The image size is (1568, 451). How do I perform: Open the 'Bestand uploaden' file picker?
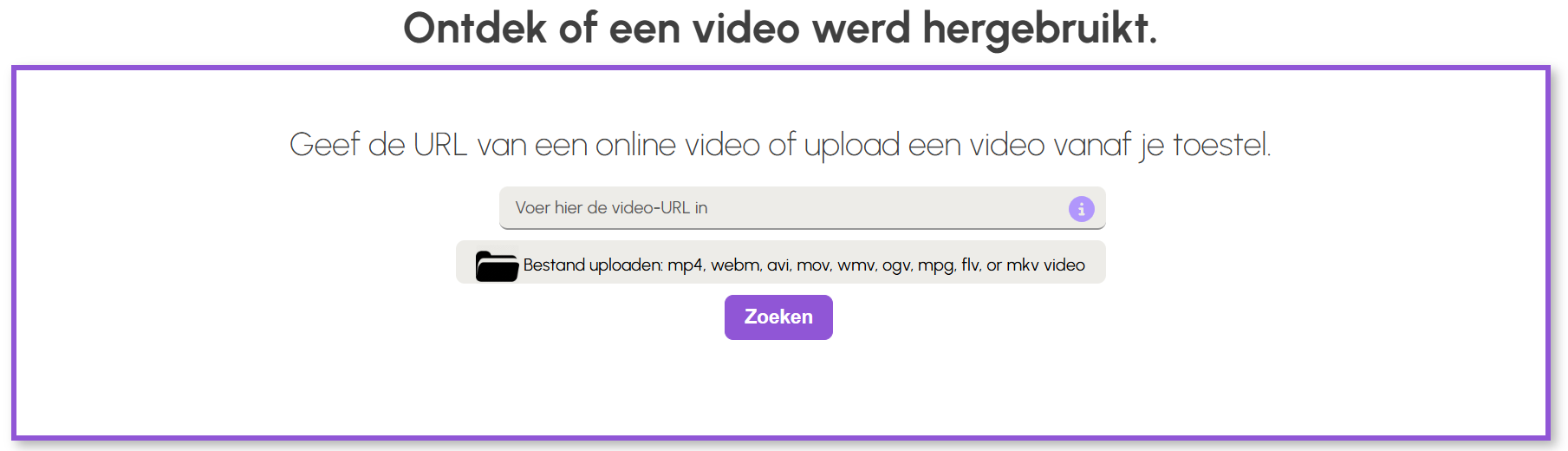[780, 262]
